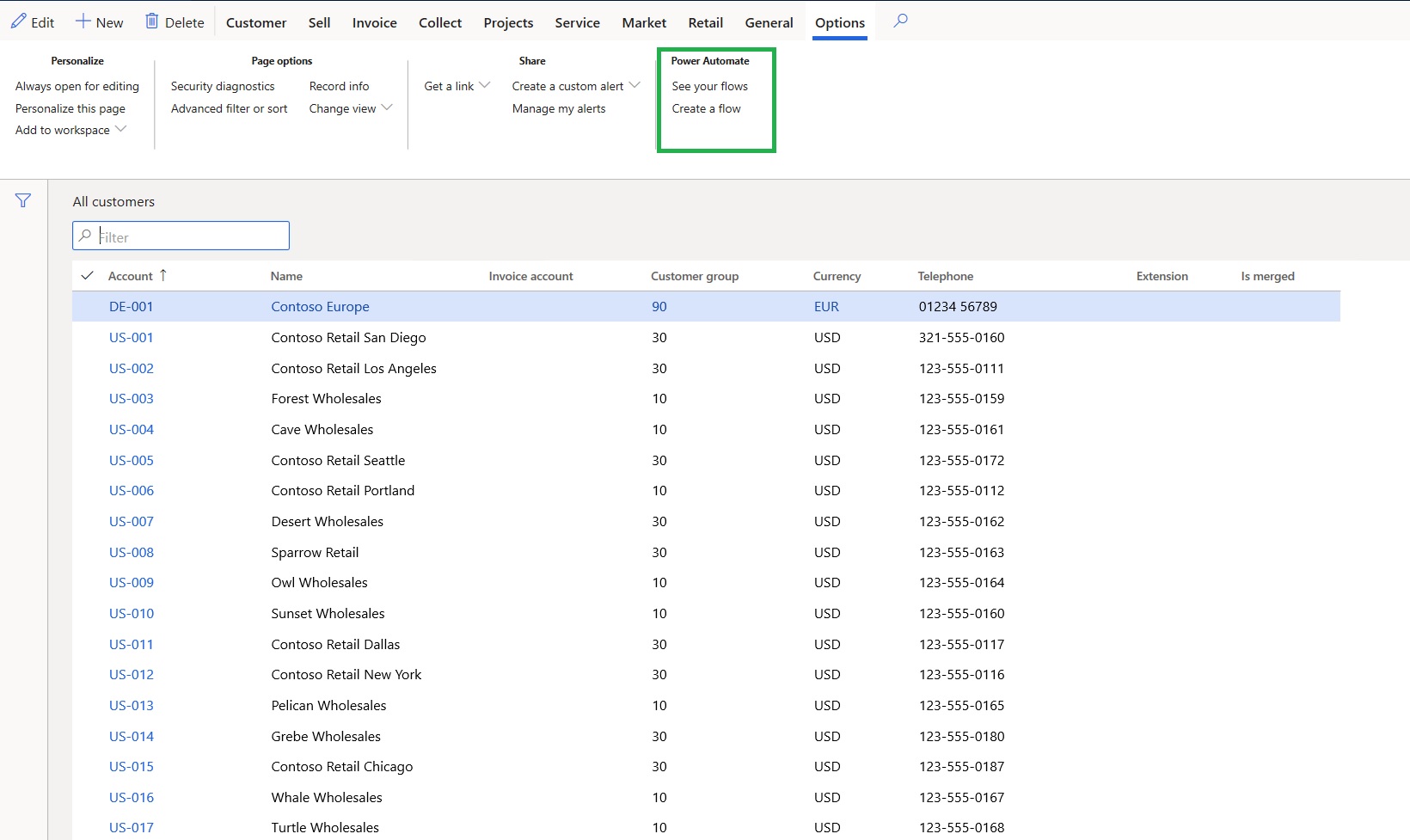Viewport: 1410px width, 840px height.
Task: Show the filter pane funnel icon
Action: point(23,200)
